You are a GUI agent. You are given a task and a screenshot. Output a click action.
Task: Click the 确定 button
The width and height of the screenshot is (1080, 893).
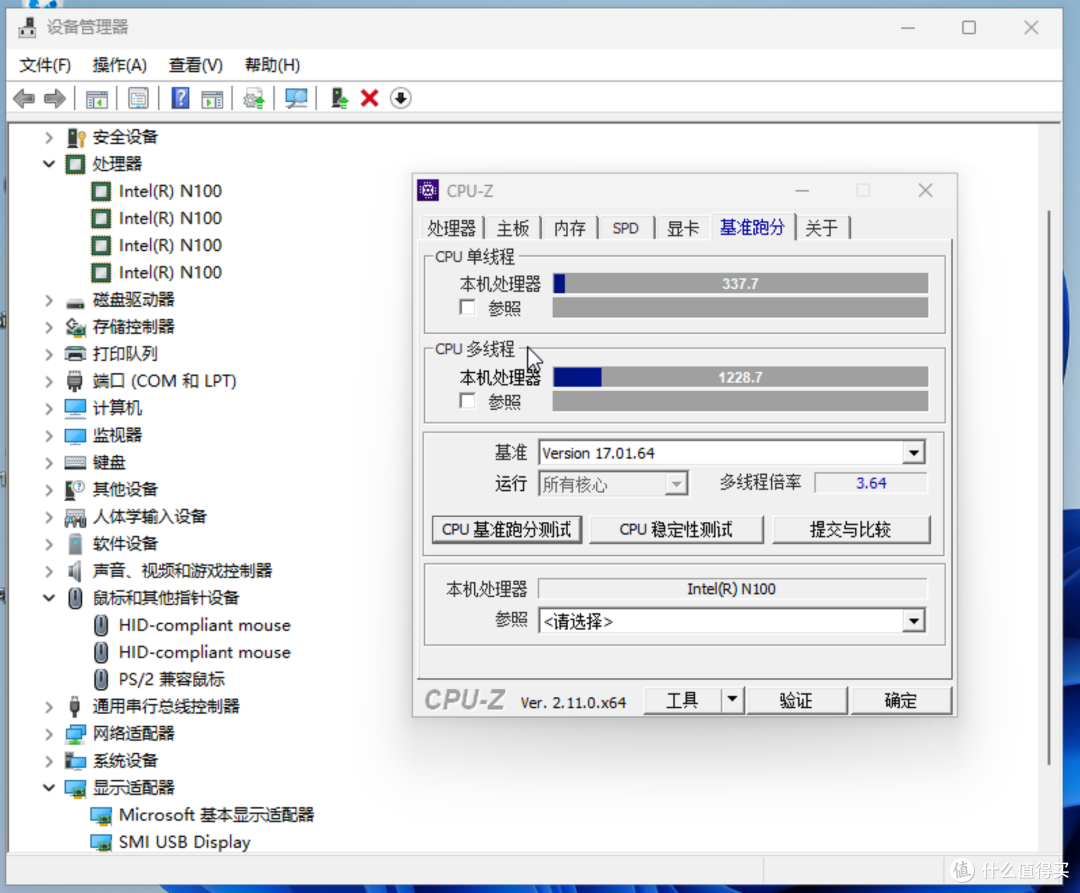(x=900, y=700)
